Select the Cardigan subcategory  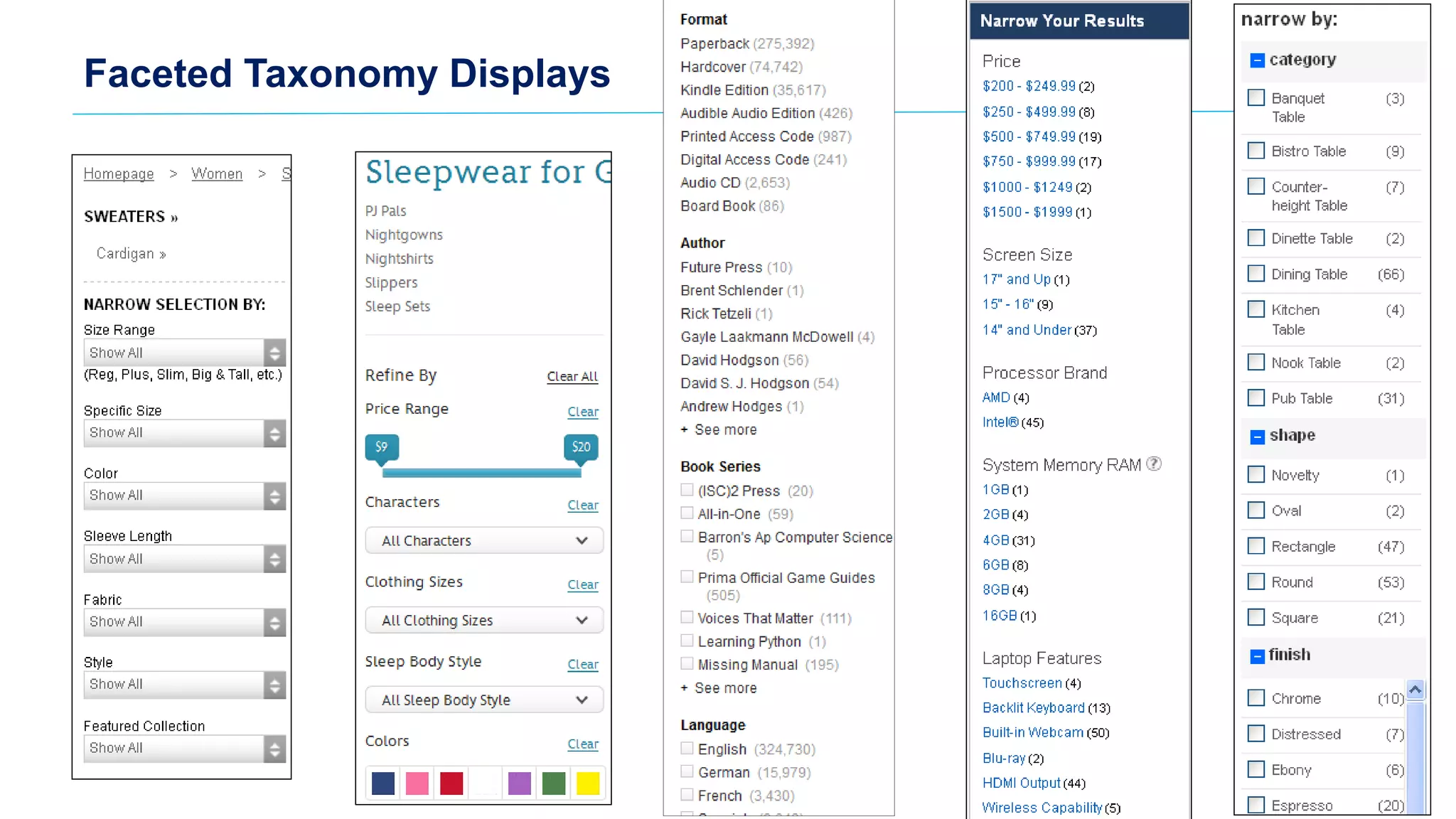[x=131, y=254]
